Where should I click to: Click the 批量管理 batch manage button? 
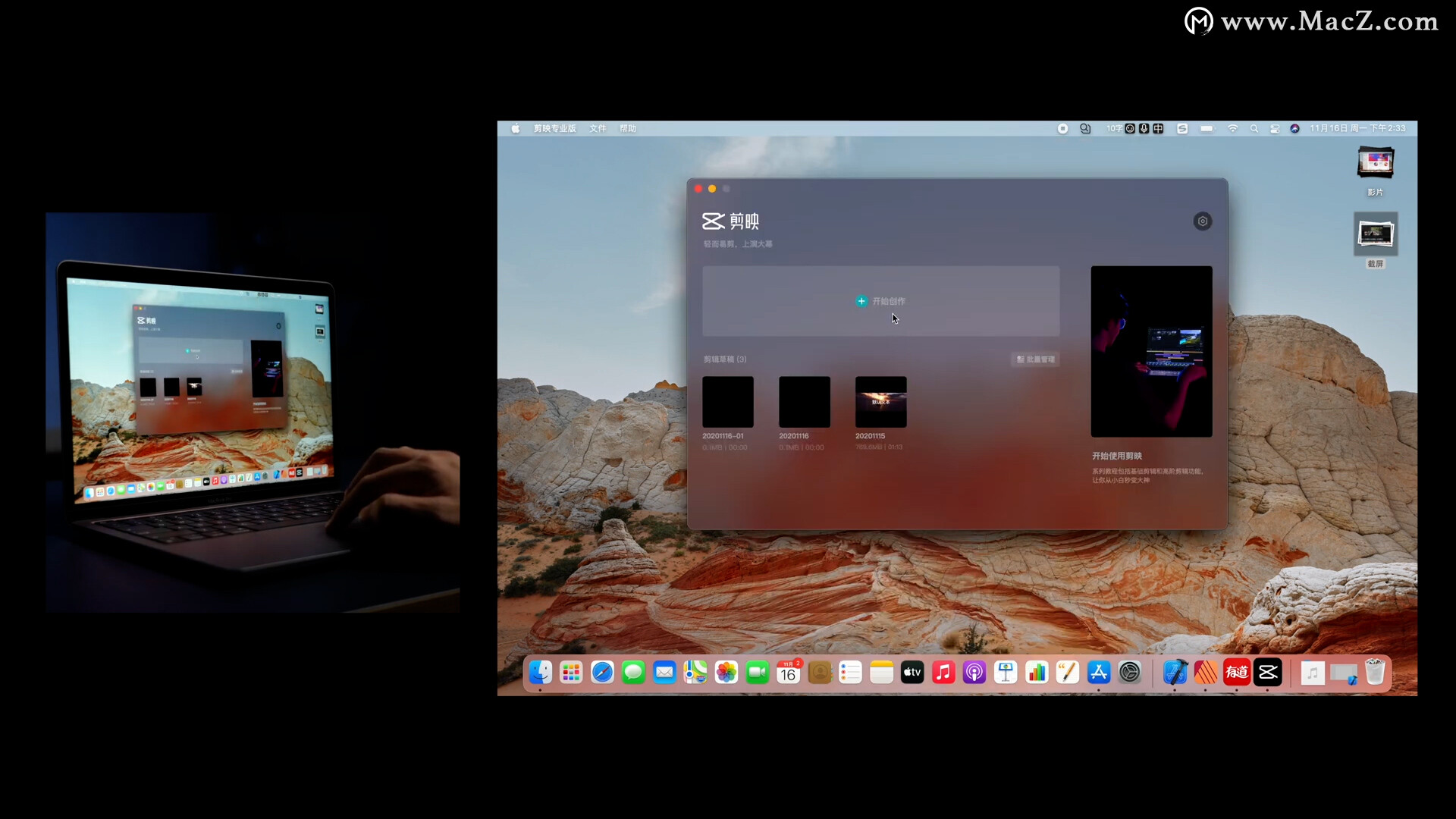(1035, 359)
